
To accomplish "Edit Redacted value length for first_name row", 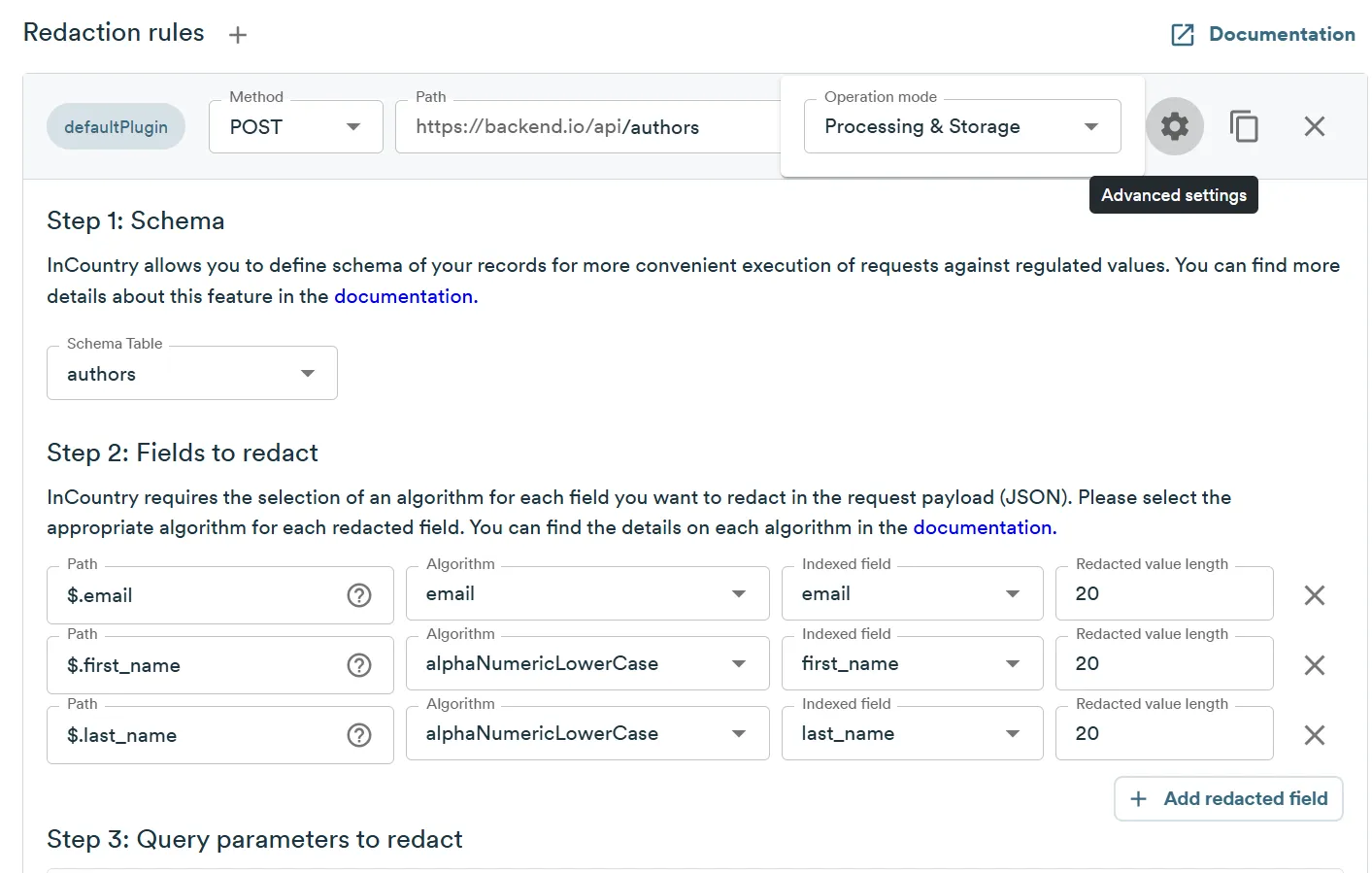I will 1164,663.
